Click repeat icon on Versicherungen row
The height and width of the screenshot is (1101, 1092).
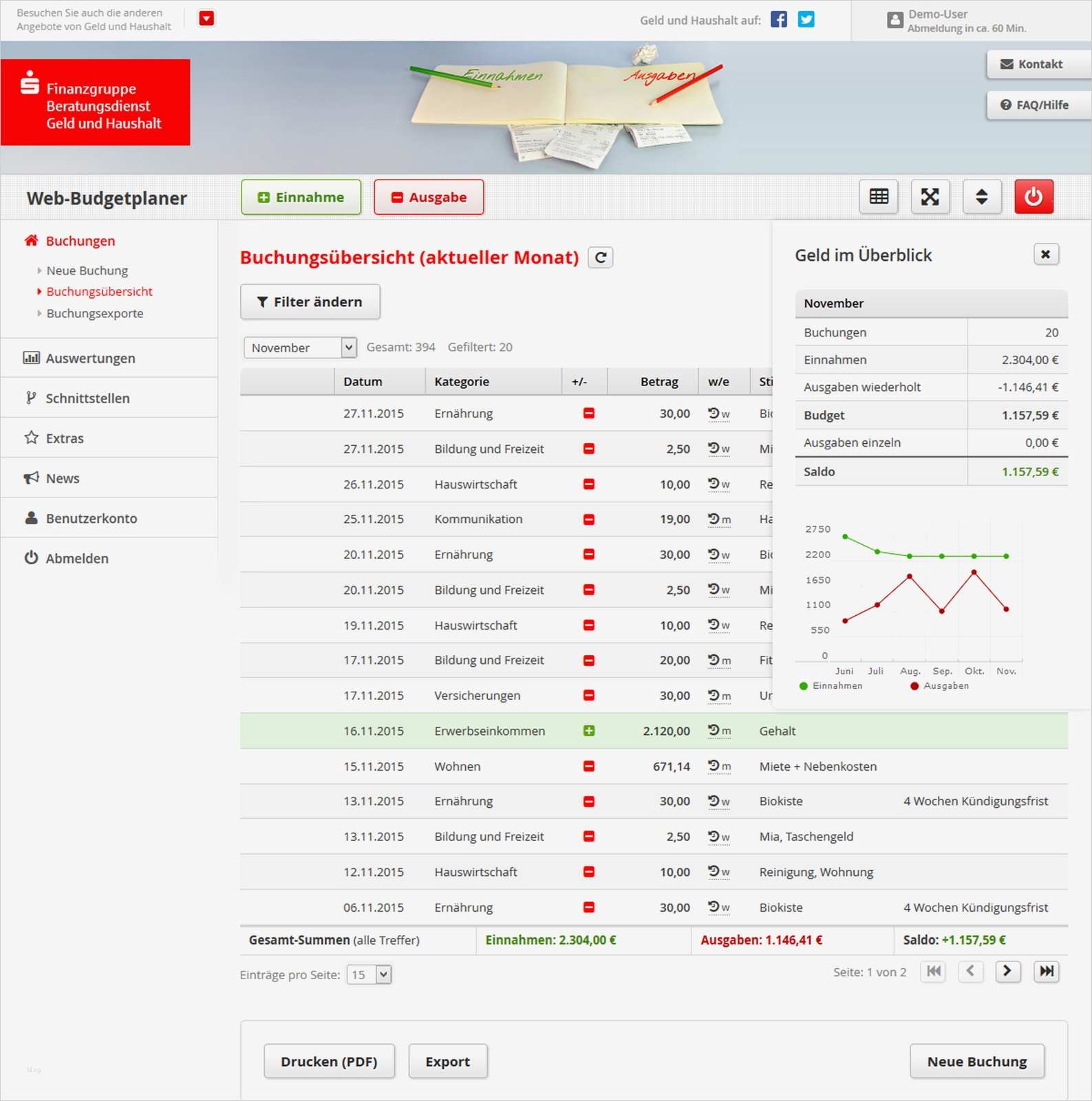pyautogui.click(x=719, y=696)
